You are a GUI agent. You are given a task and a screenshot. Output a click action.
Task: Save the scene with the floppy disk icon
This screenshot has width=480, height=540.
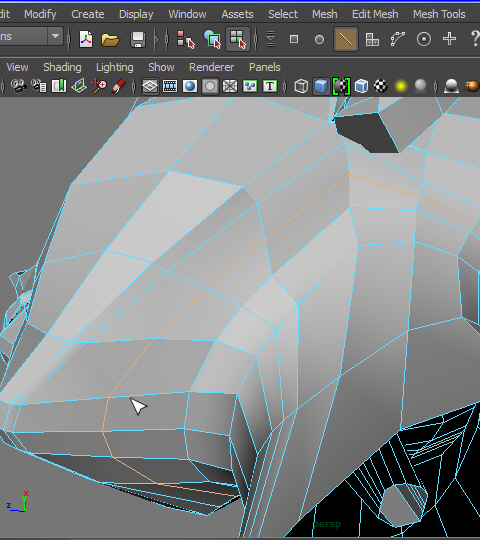pyautogui.click(x=138, y=39)
